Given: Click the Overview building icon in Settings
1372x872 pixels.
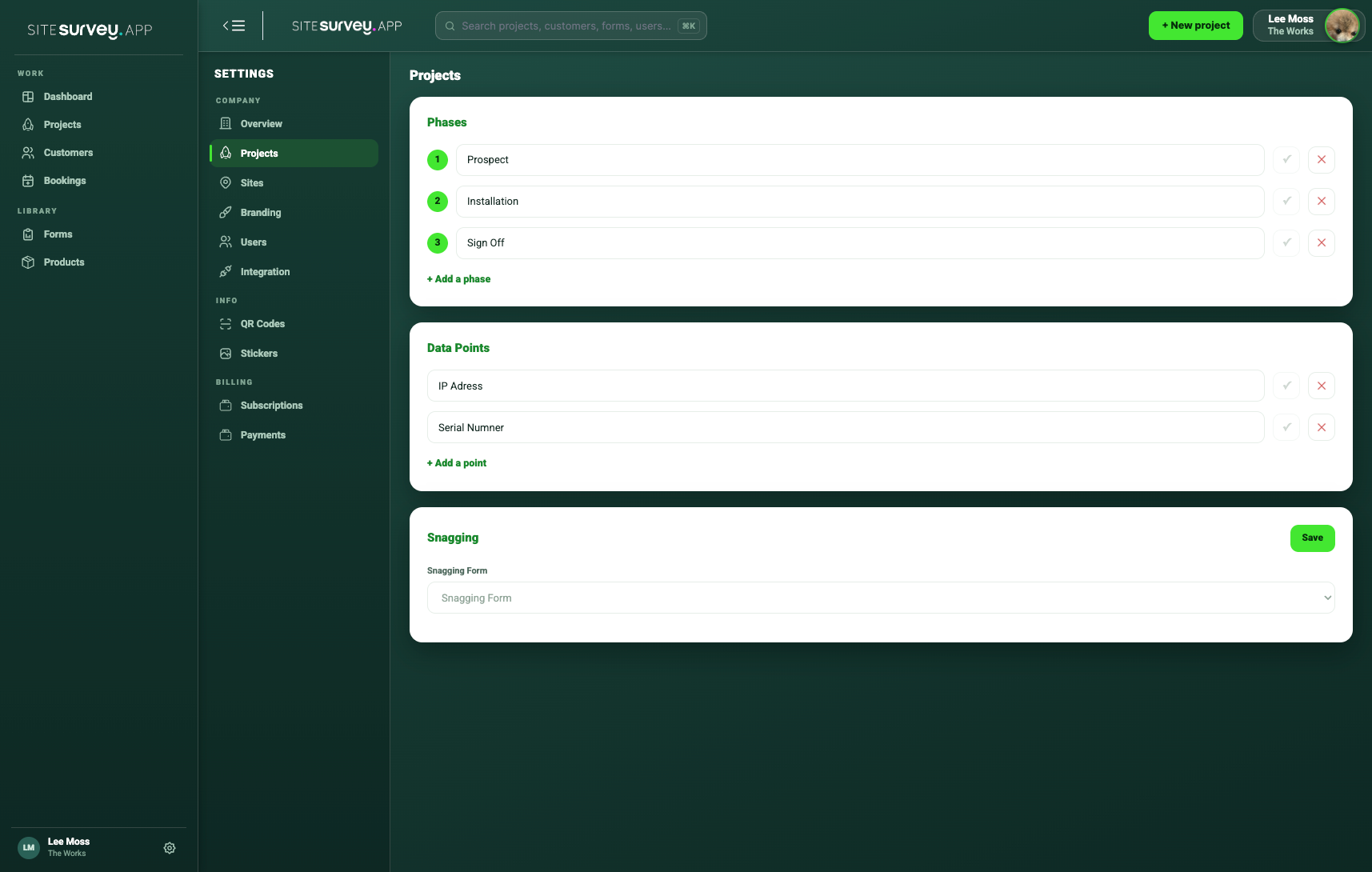Looking at the screenshot, I should 226,124.
